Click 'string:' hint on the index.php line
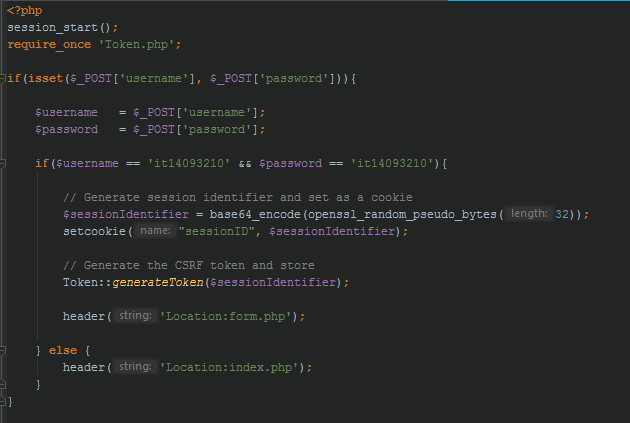630x423 pixels. point(135,366)
